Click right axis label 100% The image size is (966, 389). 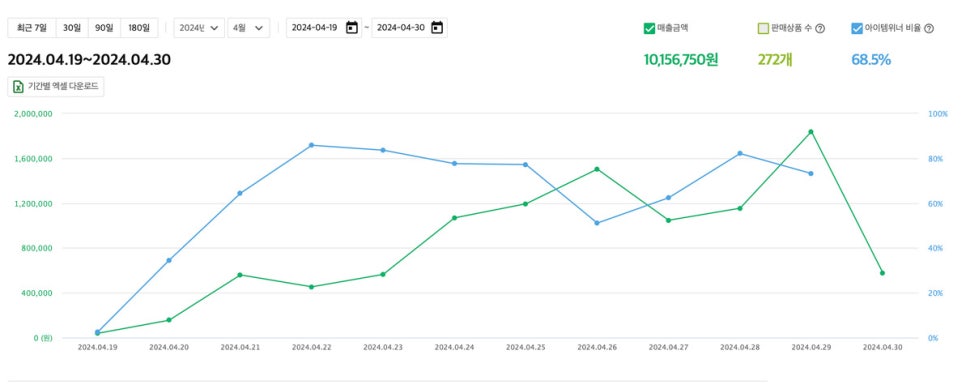point(938,114)
